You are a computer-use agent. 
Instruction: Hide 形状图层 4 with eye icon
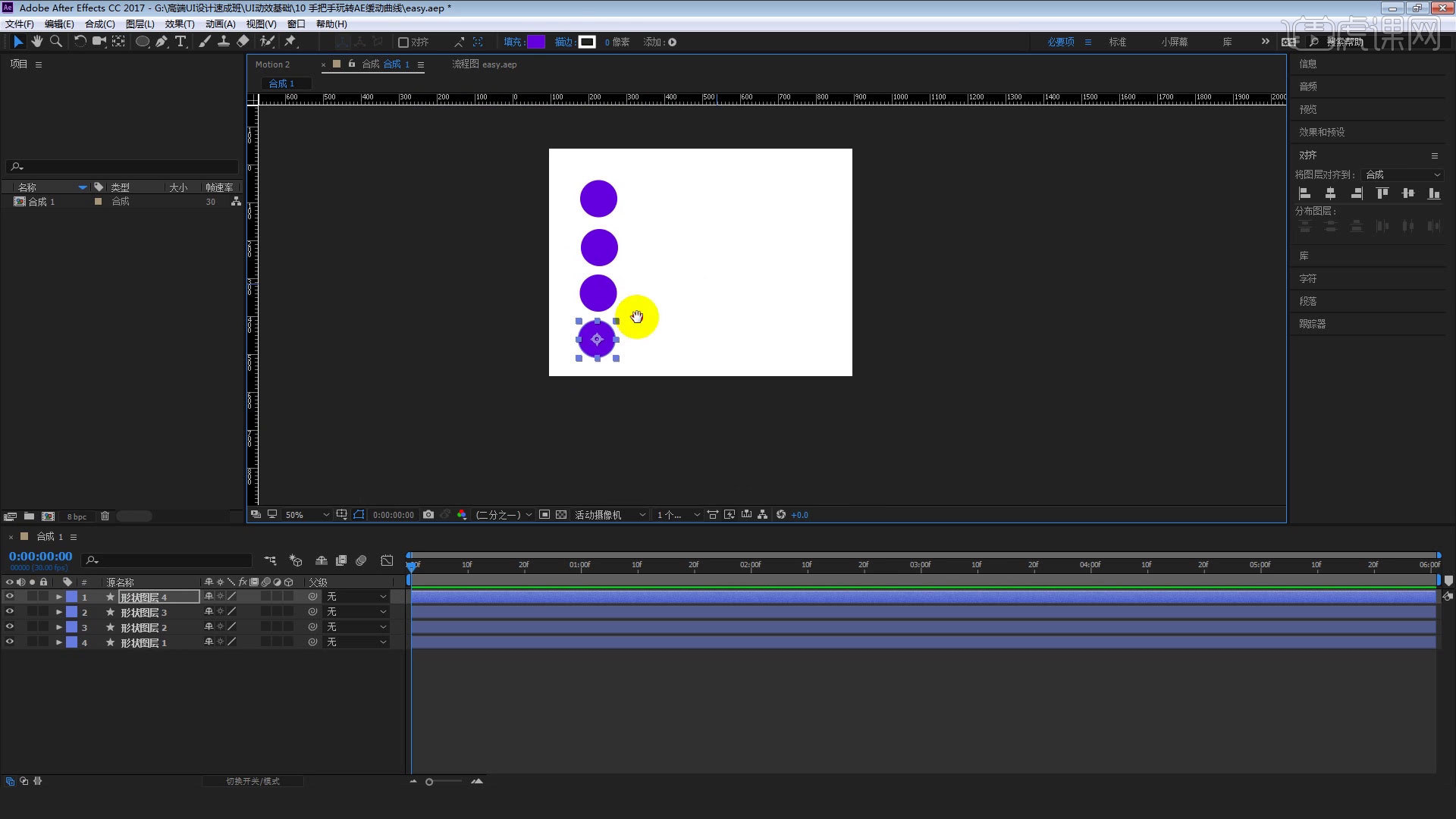tap(10, 597)
